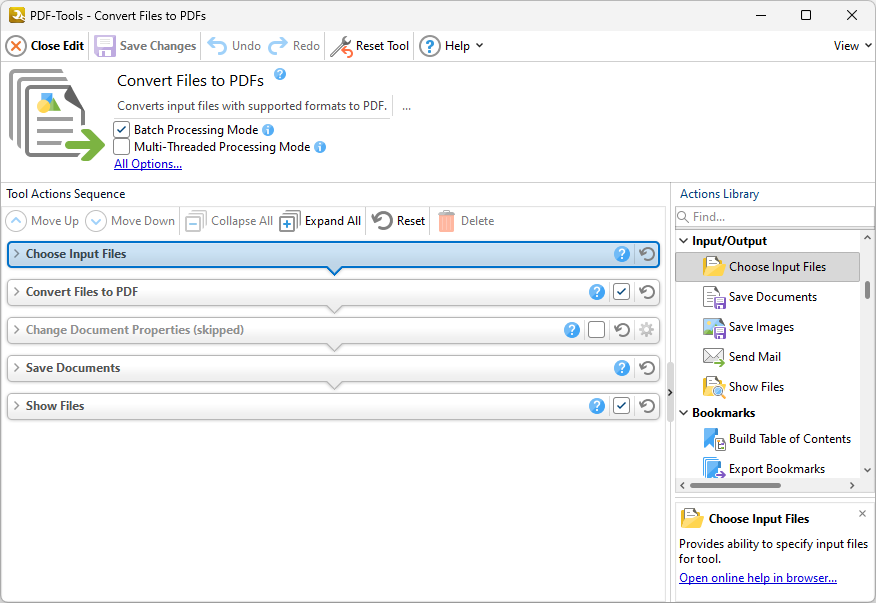Expand the Choose Input Files action

point(17,254)
